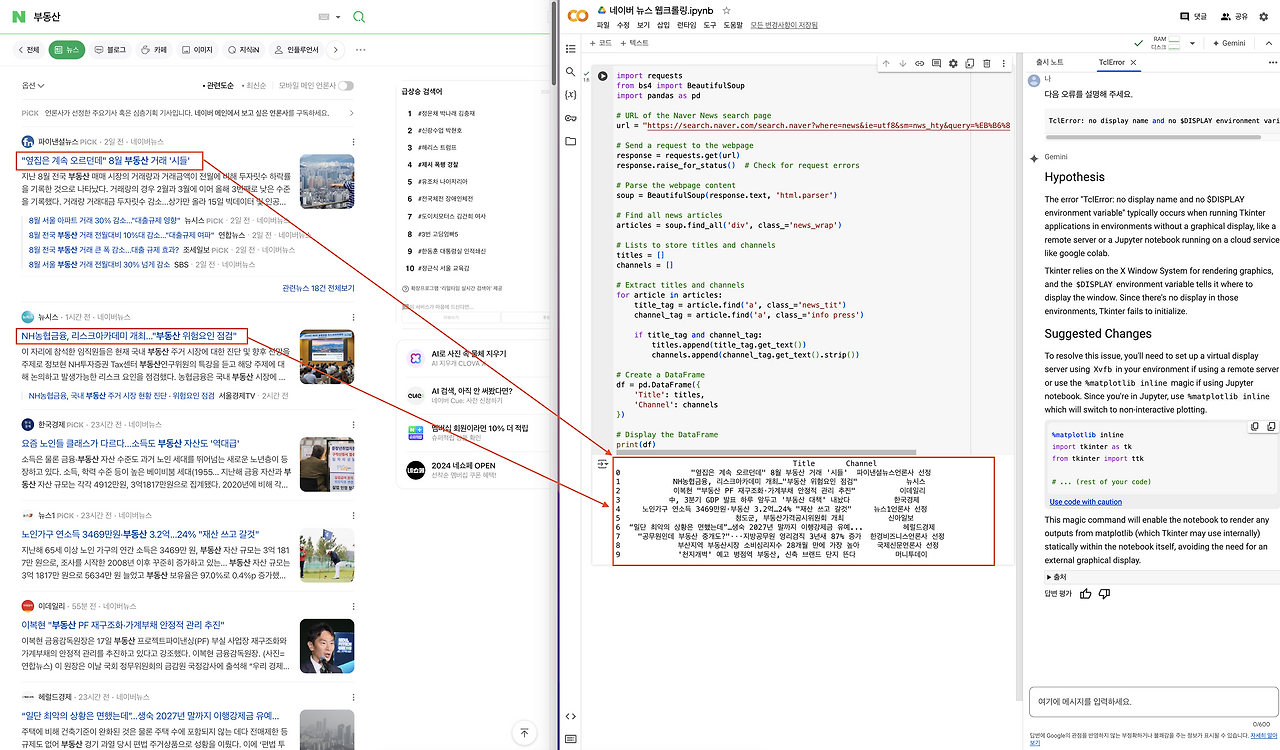Select the 뉴스 search tab
1280x750 pixels.
coord(66,49)
